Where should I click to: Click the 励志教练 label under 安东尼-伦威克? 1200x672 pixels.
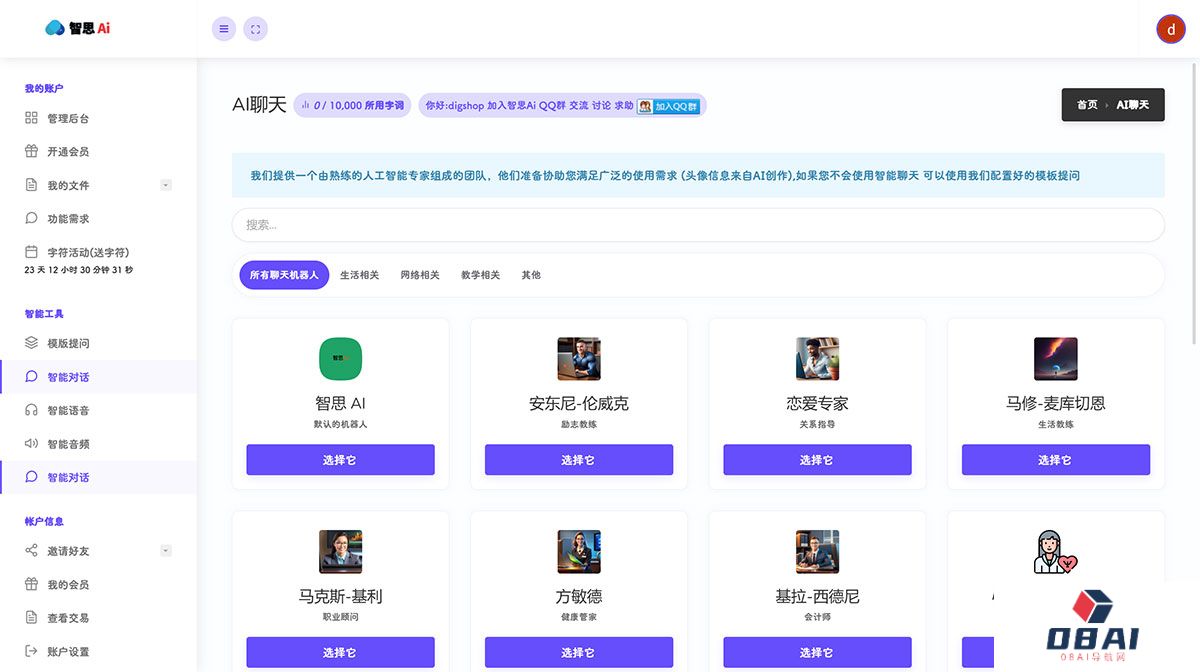click(579, 424)
